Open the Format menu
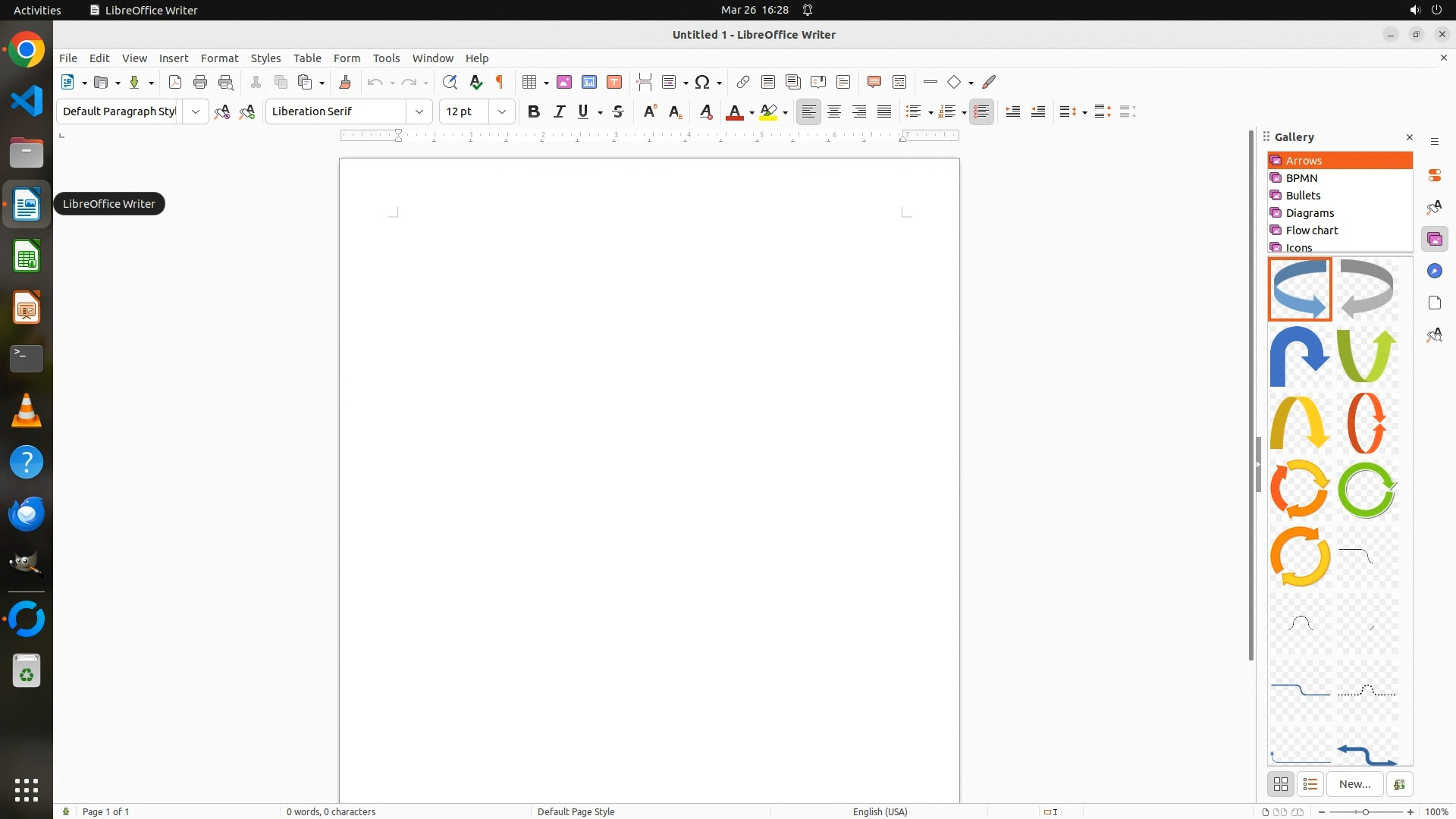1456x819 pixels. point(219,58)
